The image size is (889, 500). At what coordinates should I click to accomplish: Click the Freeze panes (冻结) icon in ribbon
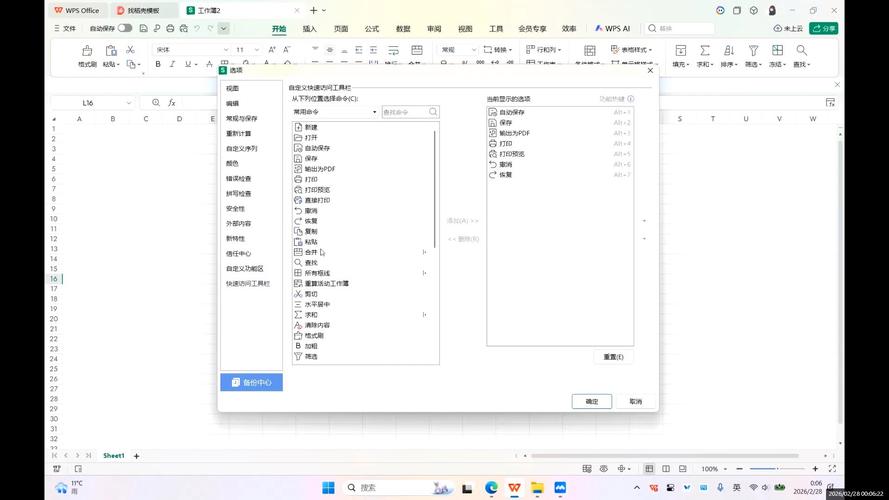(777, 50)
